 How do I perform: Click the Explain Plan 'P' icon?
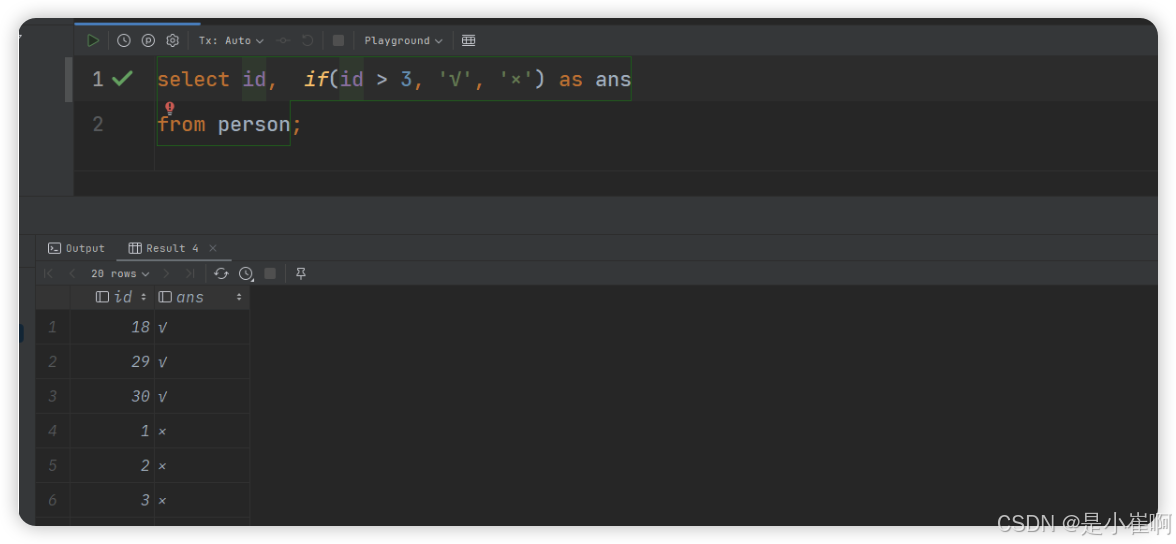pyautogui.click(x=148, y=41)
